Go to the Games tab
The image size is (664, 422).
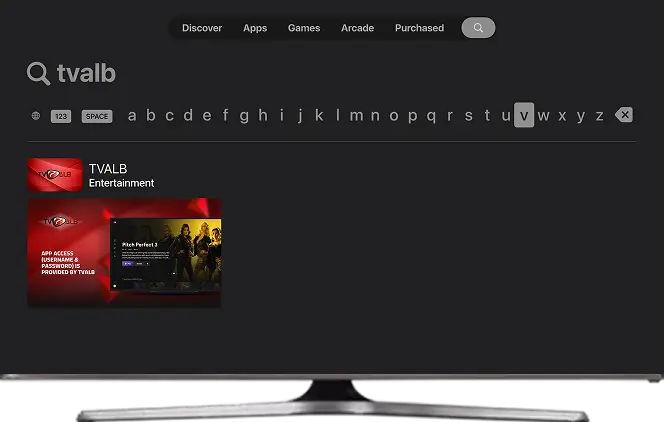pyautogui.click(x=304, y=28)
